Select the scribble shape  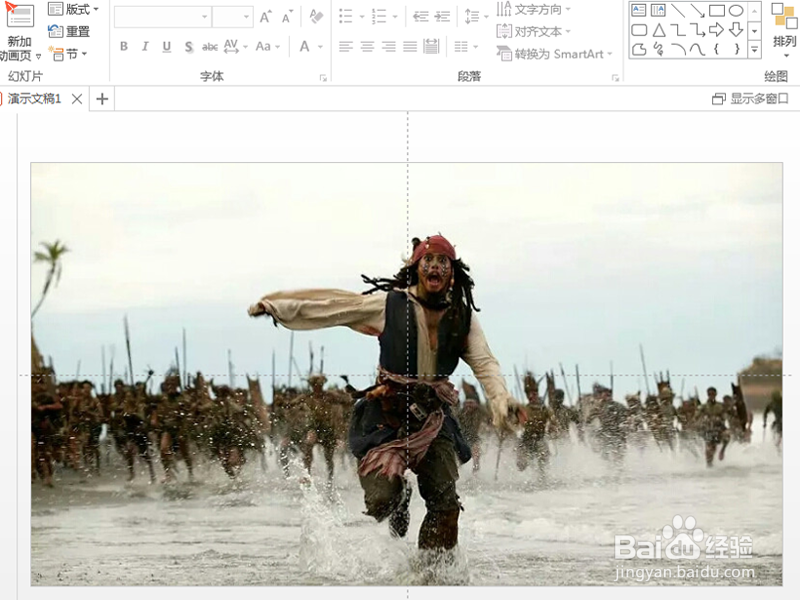[658, 49]
